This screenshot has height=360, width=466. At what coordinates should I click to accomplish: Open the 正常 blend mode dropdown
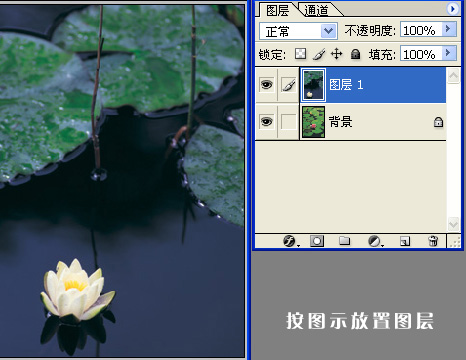298,31
